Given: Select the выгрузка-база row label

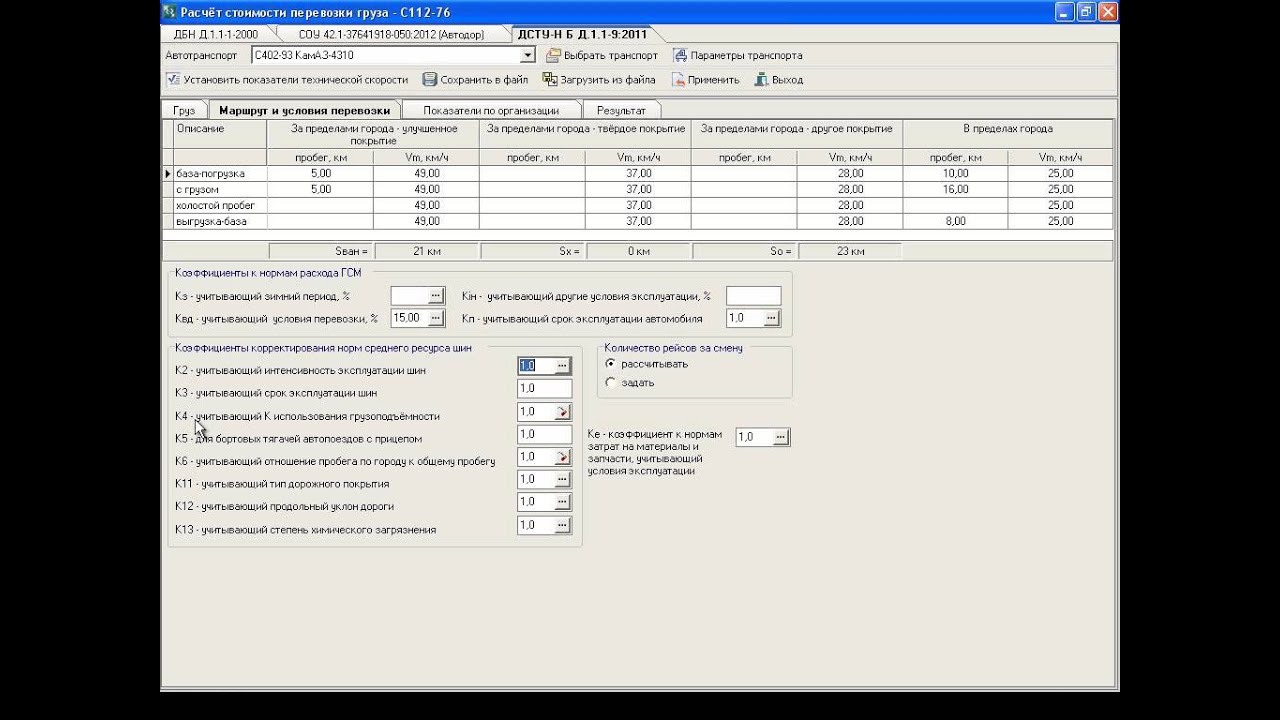Looking at the screenshot, I should (220, 221).
